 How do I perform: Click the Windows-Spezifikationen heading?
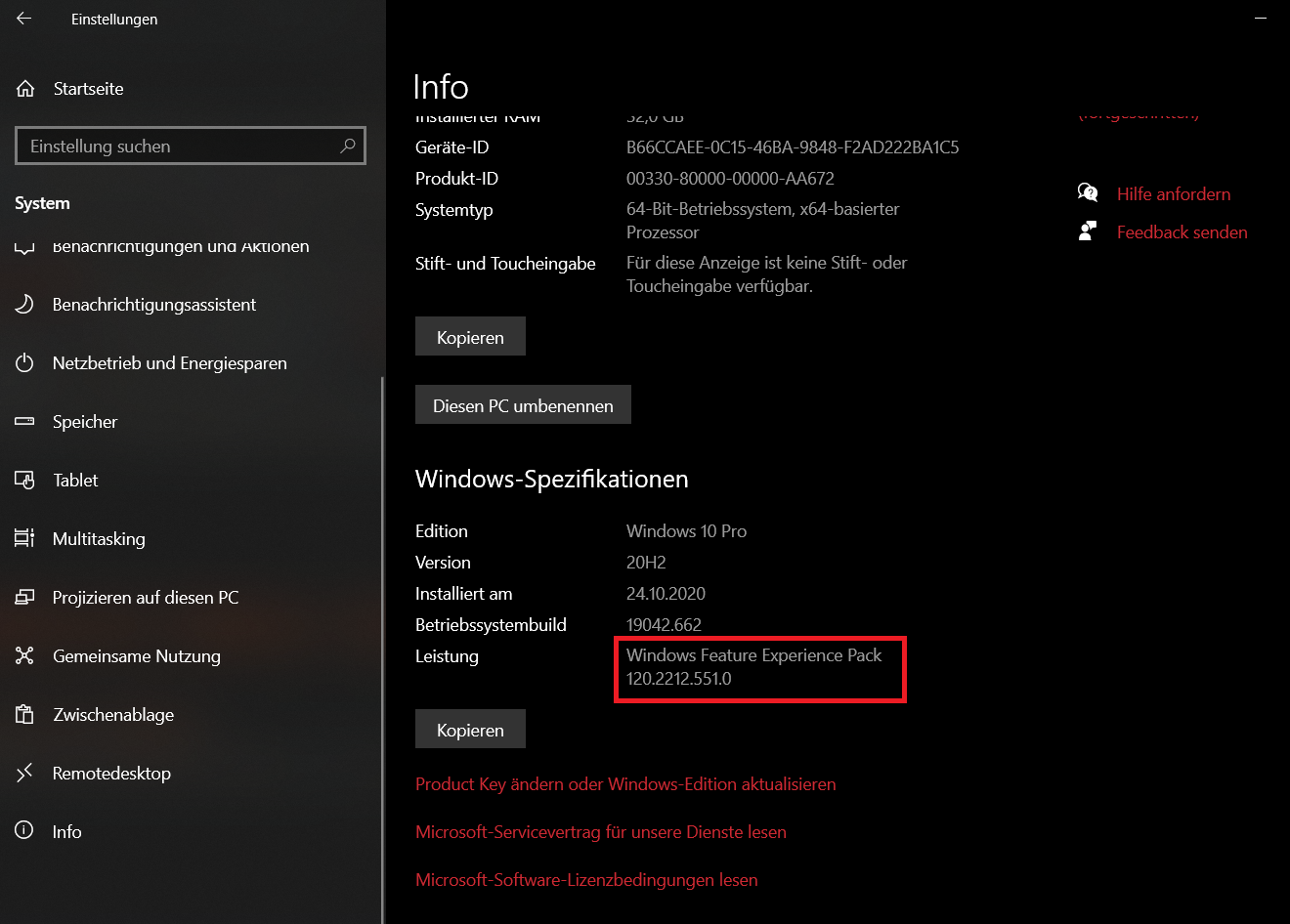pyautogui.click(x=552, y=480)
